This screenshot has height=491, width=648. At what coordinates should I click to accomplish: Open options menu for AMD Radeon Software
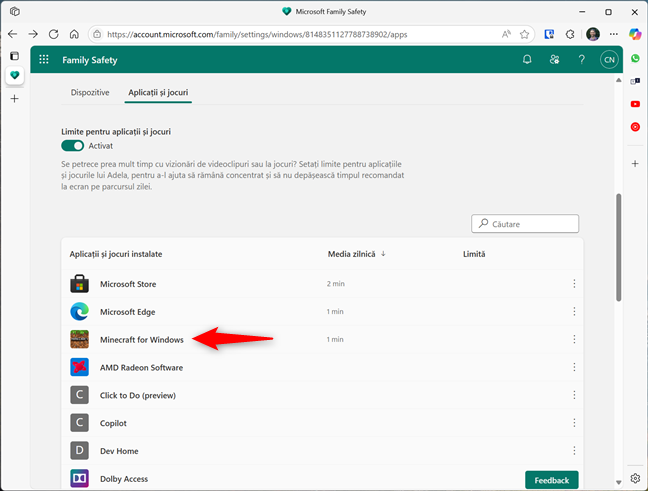(574, 367)
